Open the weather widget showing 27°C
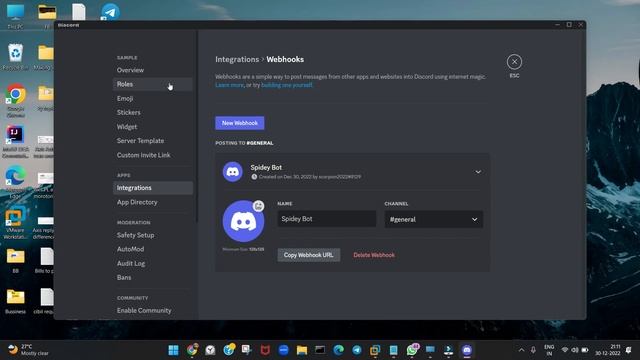This screenshot has height=360, width=640. (28, 350)
